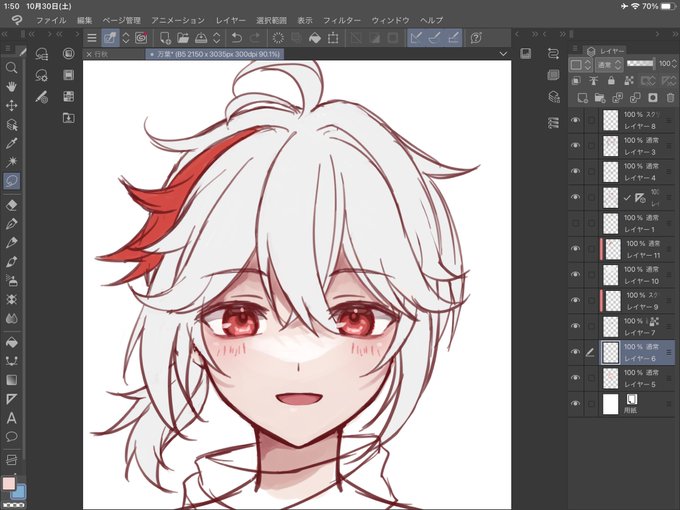Click the Save icon in command bar
This screenshot has width=680, height=510.
pyautogui.click(x=201, y=38)
